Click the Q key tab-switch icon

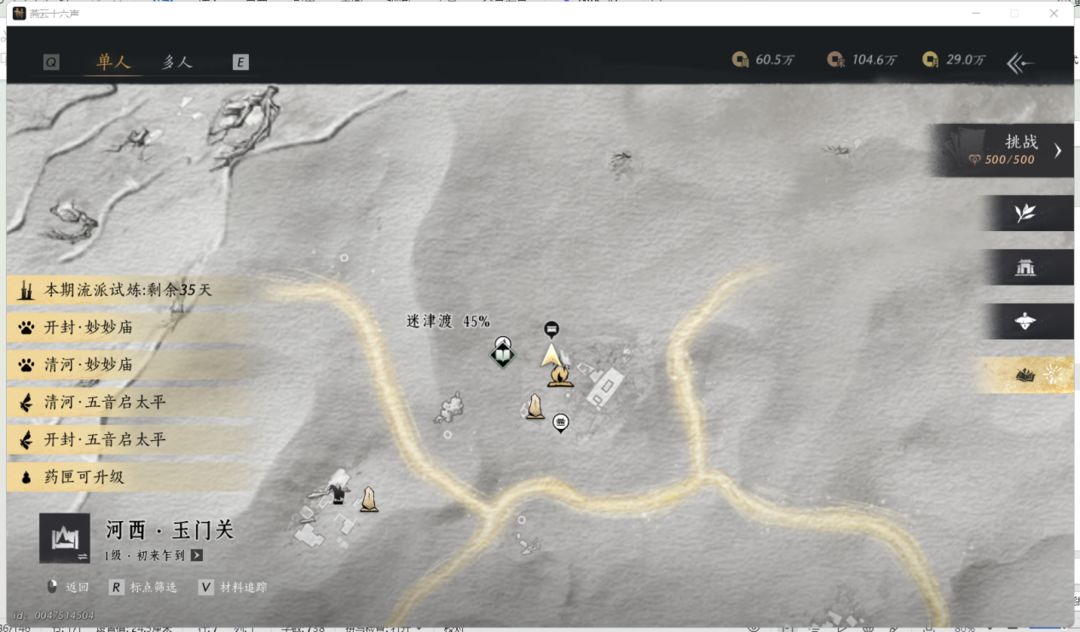pyautogui.click(x=51, y=63)
